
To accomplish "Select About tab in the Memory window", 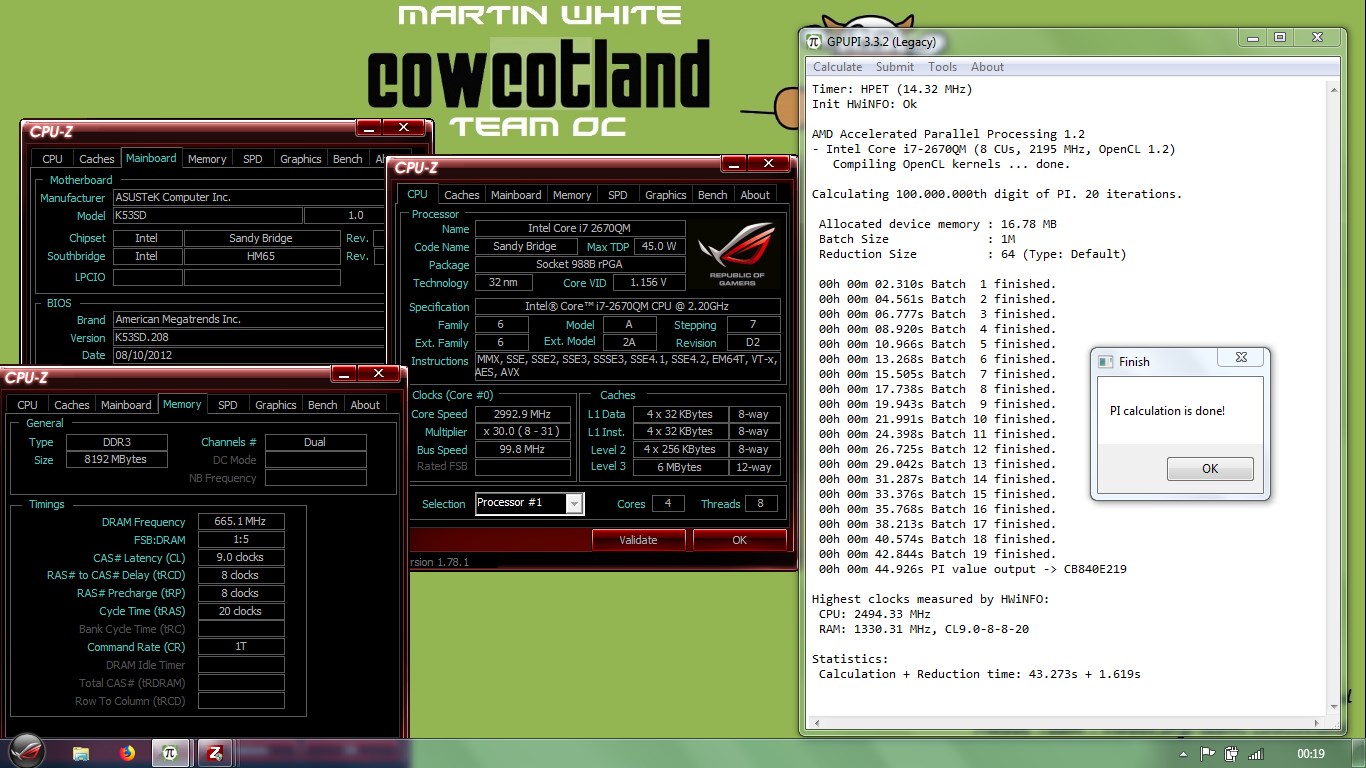I will pyautogui.click(x=365, y=405).
